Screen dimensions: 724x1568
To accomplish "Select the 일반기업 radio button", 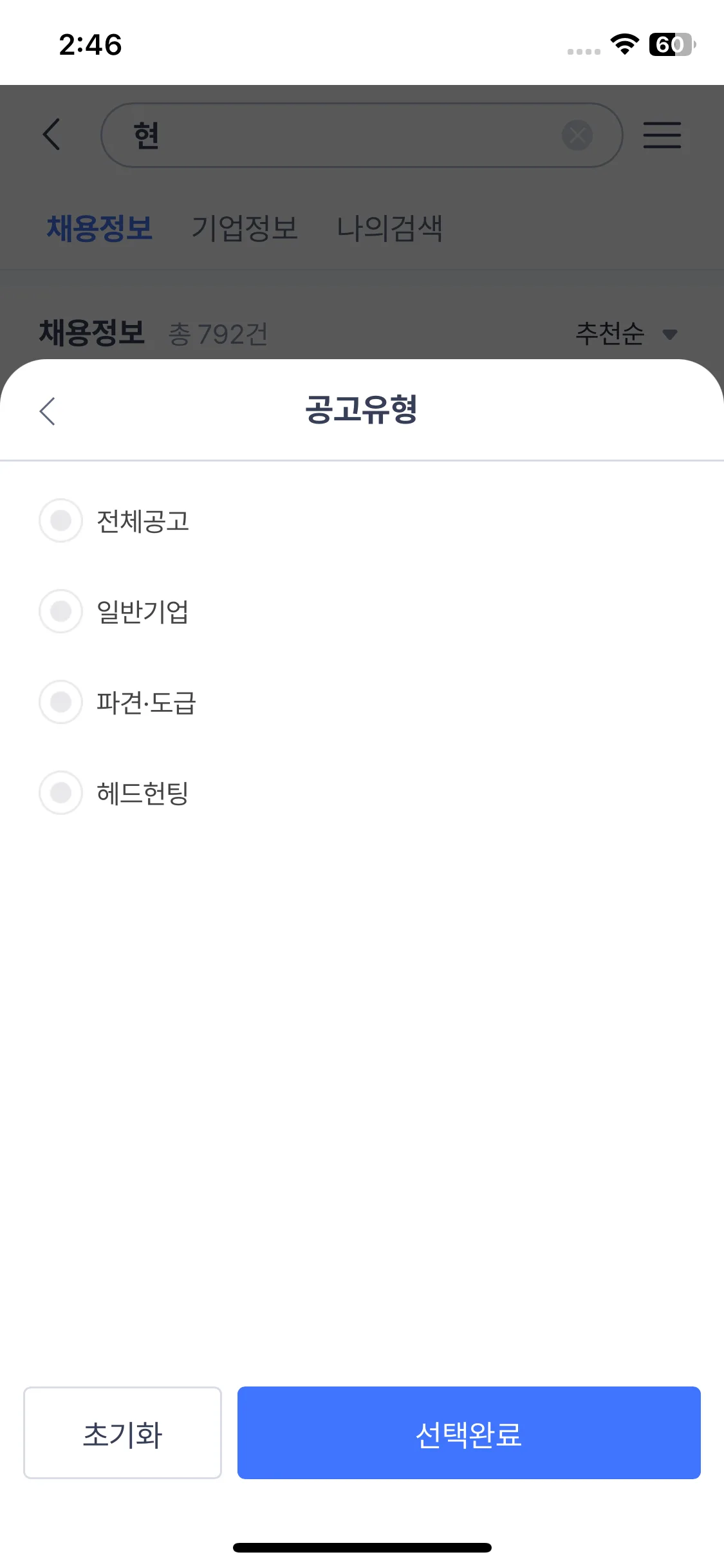I will click(61, 611).
